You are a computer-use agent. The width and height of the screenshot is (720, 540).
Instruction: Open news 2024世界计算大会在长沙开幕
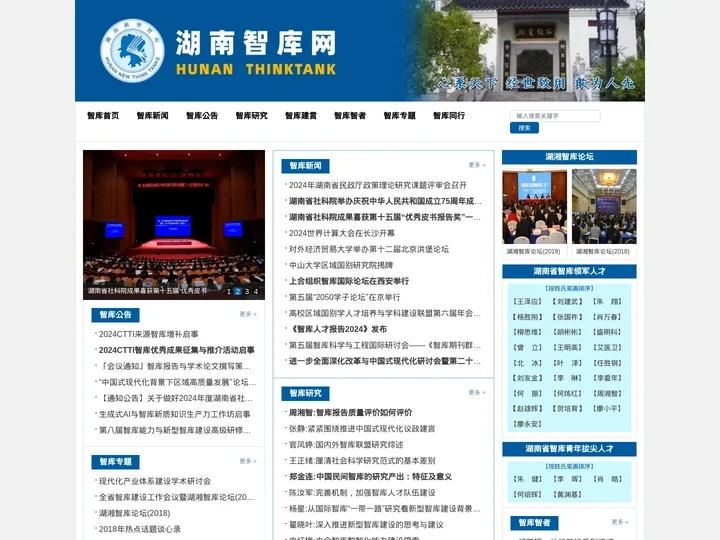pyautogui.click(x=342, y=233)
